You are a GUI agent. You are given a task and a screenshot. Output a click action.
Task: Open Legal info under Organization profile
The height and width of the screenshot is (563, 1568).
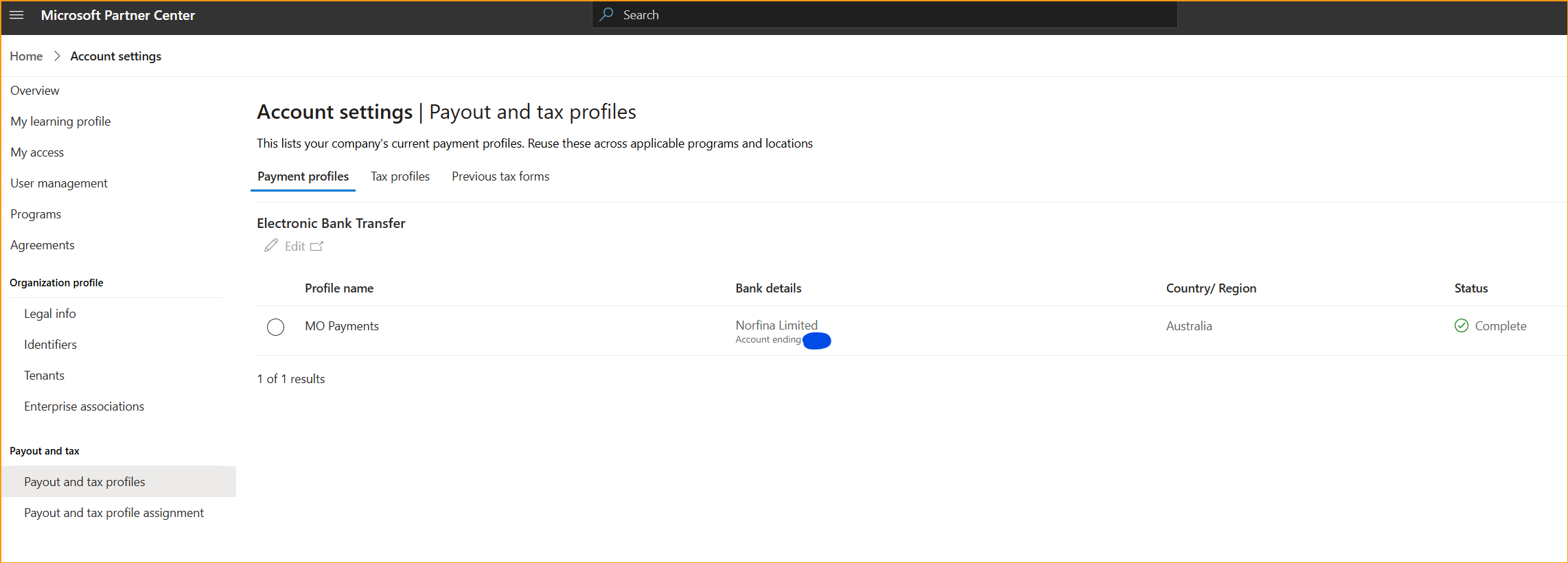click(x=50, y=314)
